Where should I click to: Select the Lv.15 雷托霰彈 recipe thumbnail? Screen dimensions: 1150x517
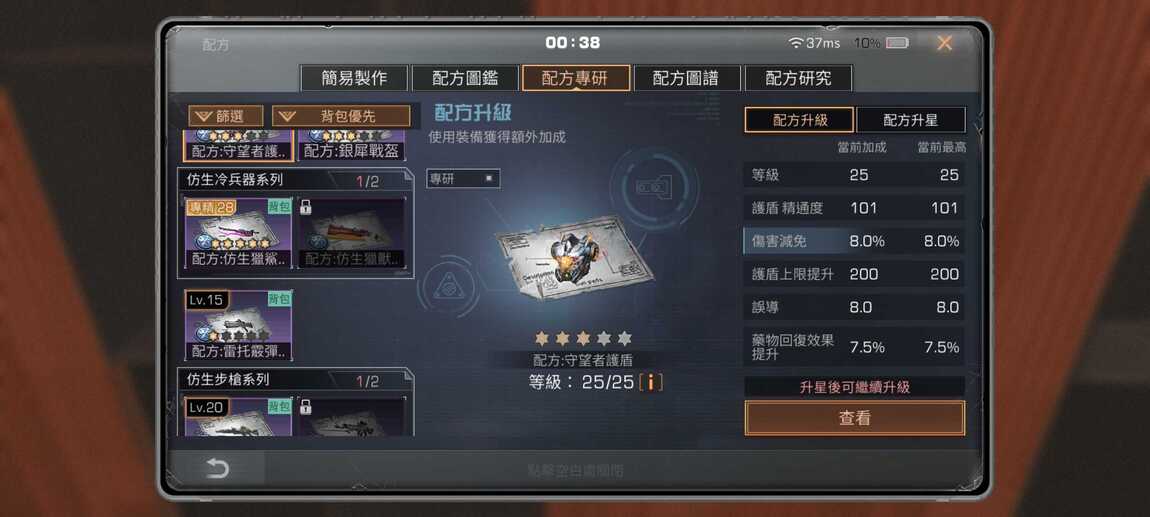pos(238,325)
